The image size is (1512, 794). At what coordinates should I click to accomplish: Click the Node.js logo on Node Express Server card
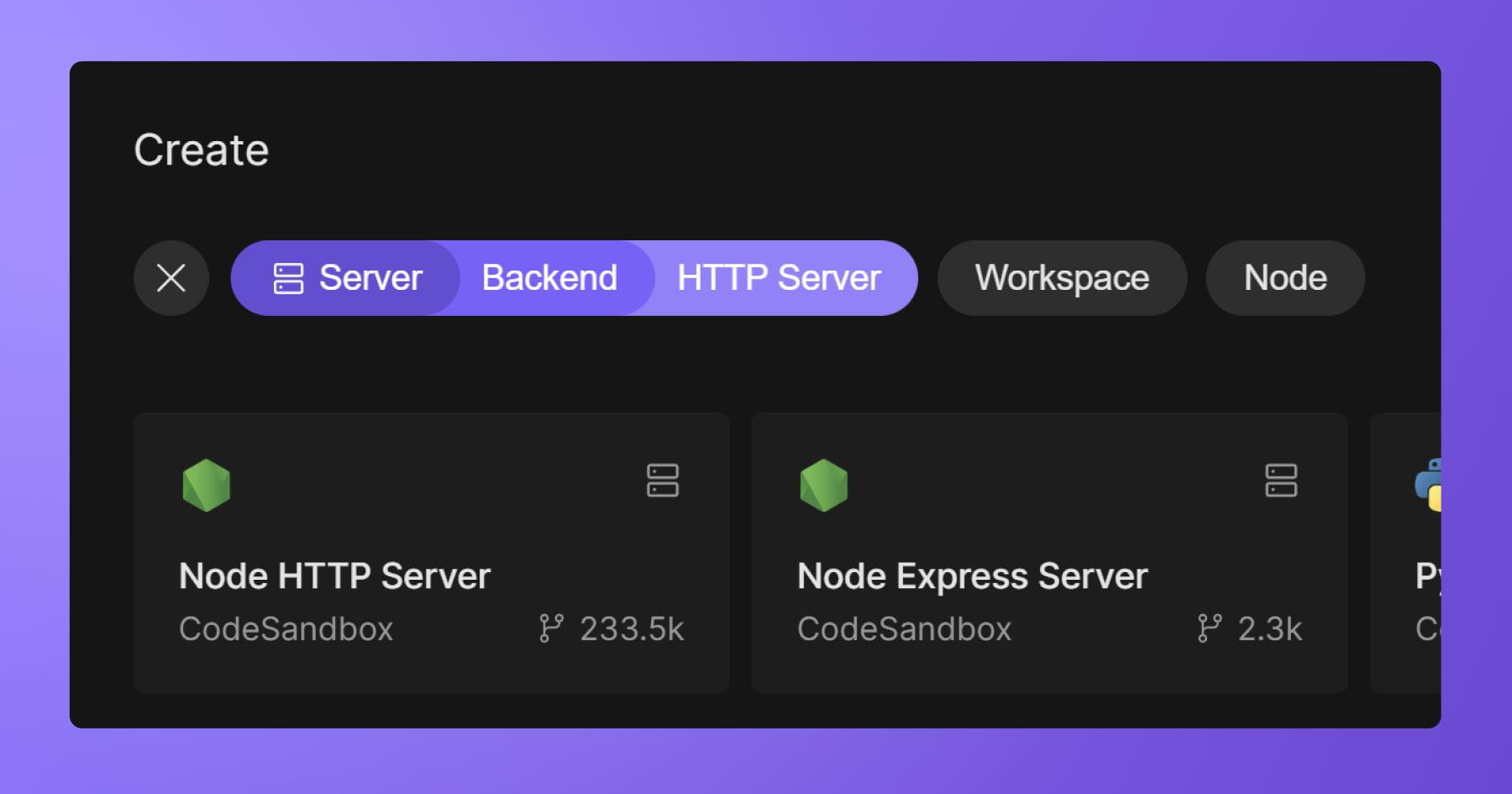pos(825,486)
